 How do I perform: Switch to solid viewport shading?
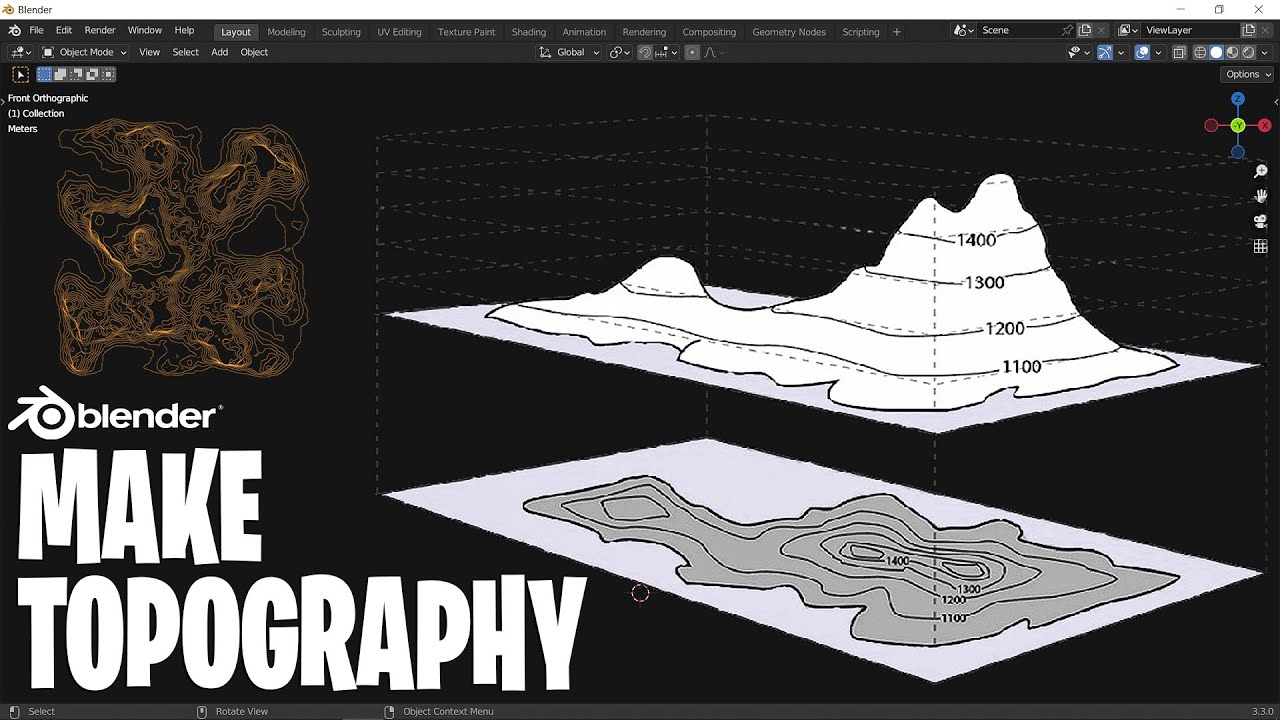coord(1216,52)
